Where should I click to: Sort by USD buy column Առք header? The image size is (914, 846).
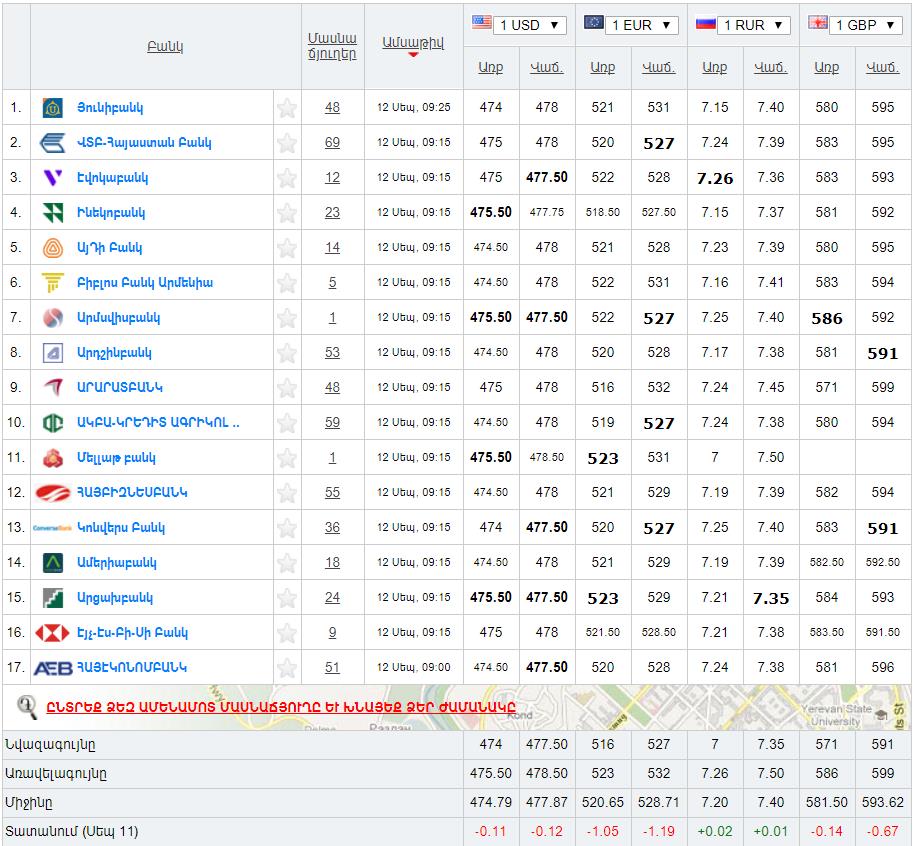pyautogui.click(x=490, y=68)
